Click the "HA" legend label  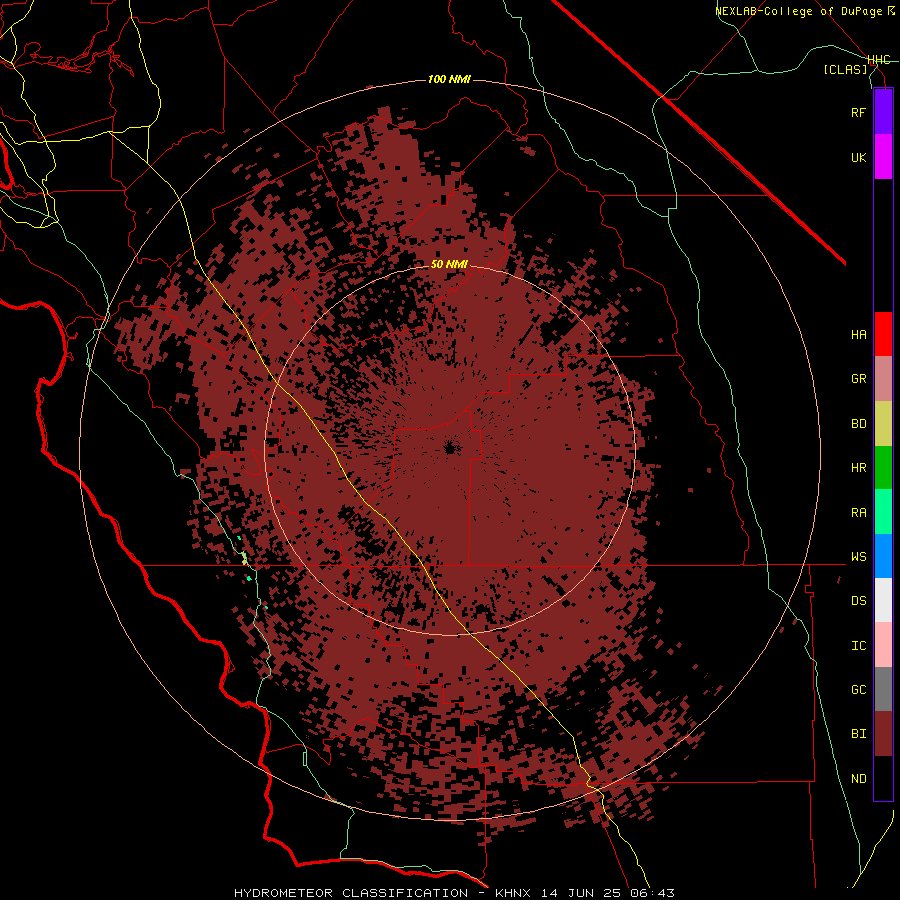click(x=858, y=334)
